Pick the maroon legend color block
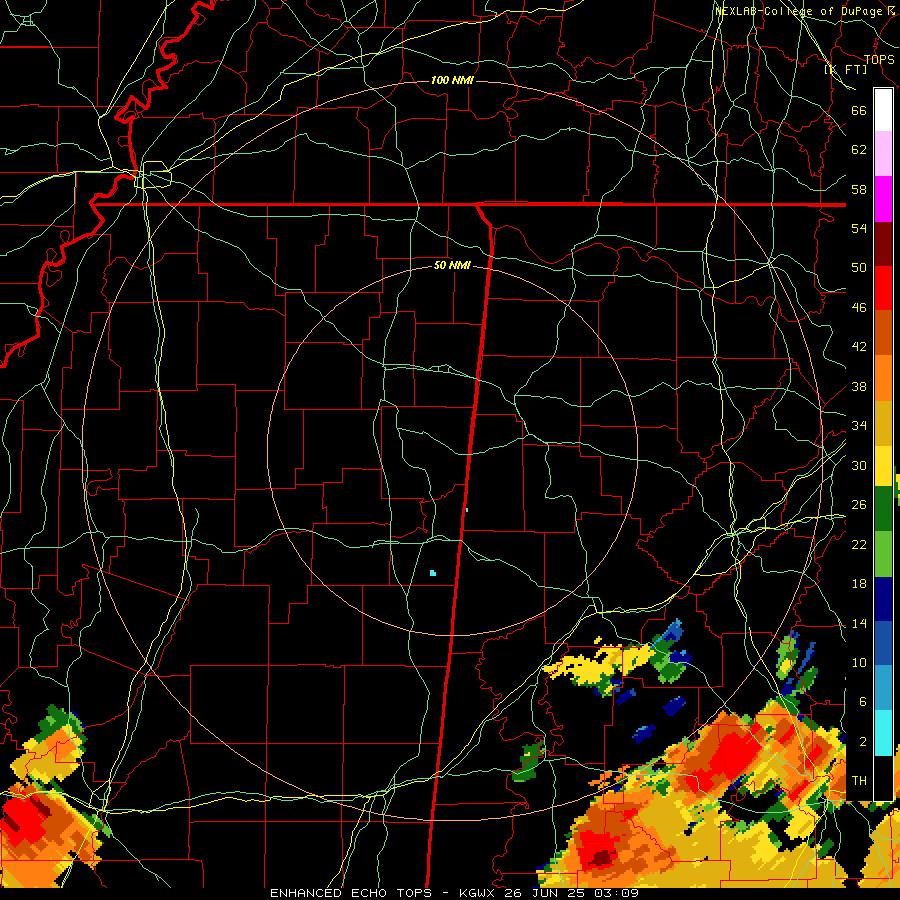Image resolution: width=900 pixels, height=900 pixels. [x=883, y=243]
